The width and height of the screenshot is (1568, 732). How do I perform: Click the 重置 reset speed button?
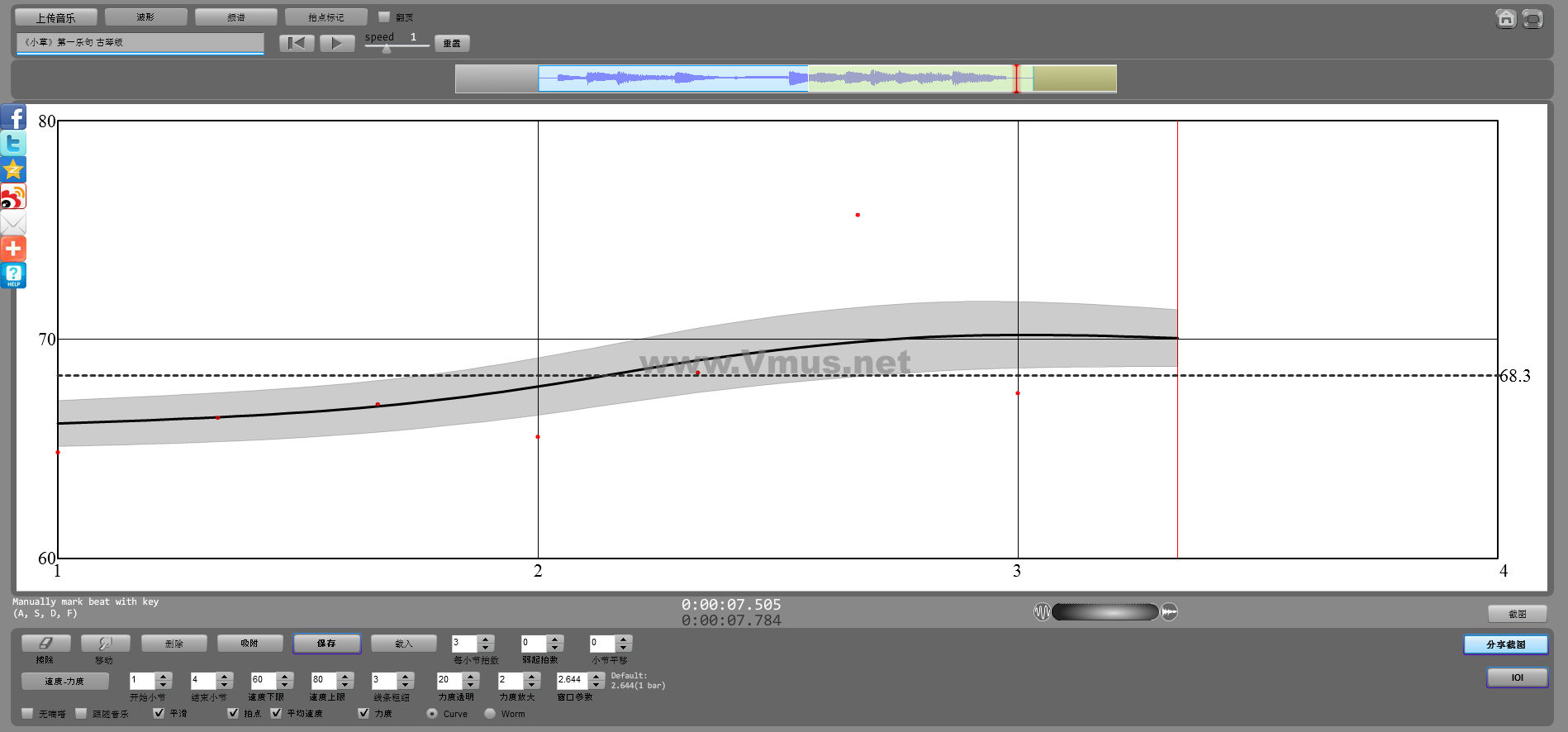click(x=452, y=43)
